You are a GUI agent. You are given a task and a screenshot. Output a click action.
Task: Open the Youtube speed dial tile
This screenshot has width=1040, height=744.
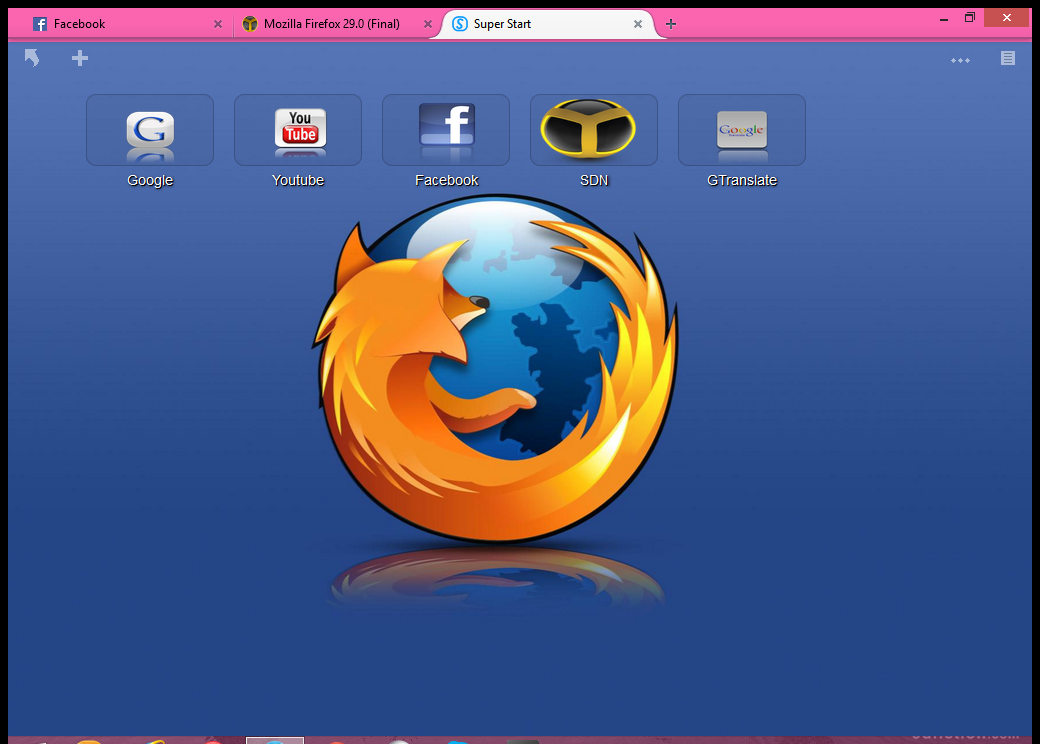tap(298, 131)
